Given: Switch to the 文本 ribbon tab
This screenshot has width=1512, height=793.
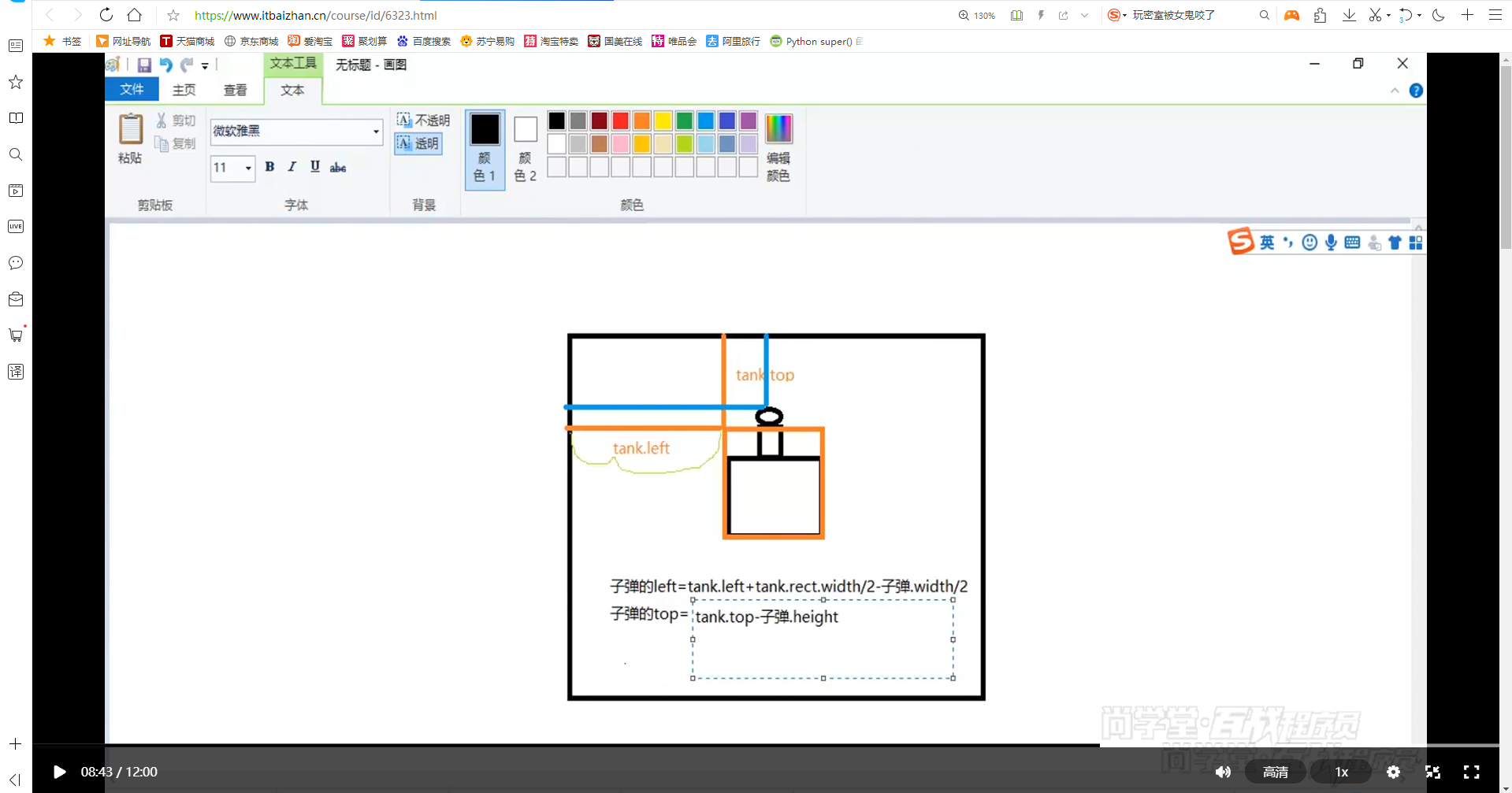Looking at the screenshot, I should click(x=292, y=90).
